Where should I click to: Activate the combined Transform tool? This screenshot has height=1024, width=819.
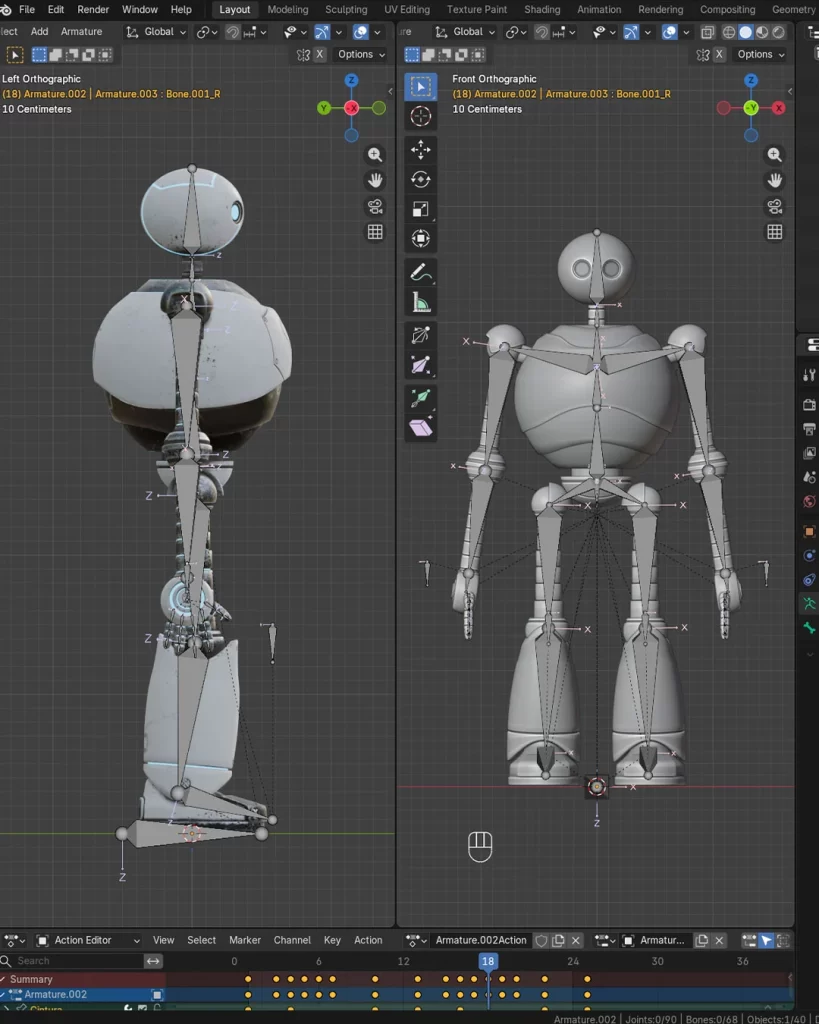pyautogui.click(x=421, y=238)
